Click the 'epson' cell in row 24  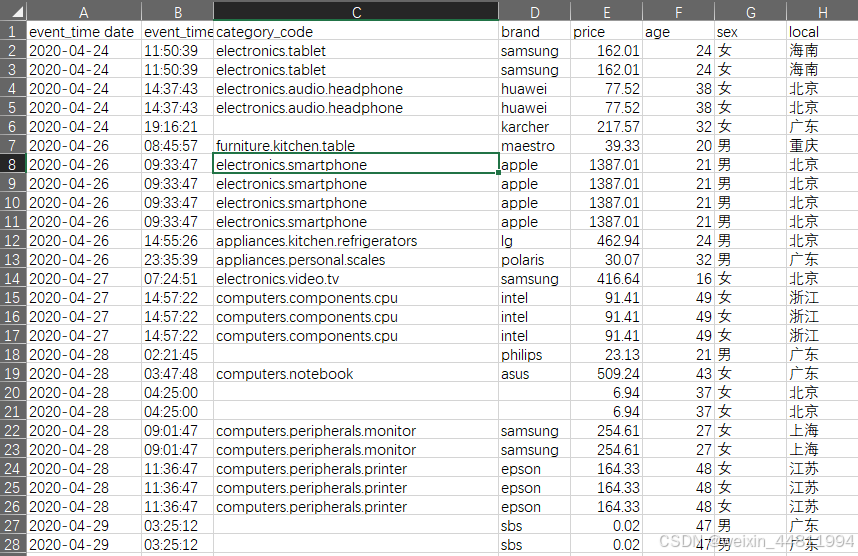click(535, 469)
